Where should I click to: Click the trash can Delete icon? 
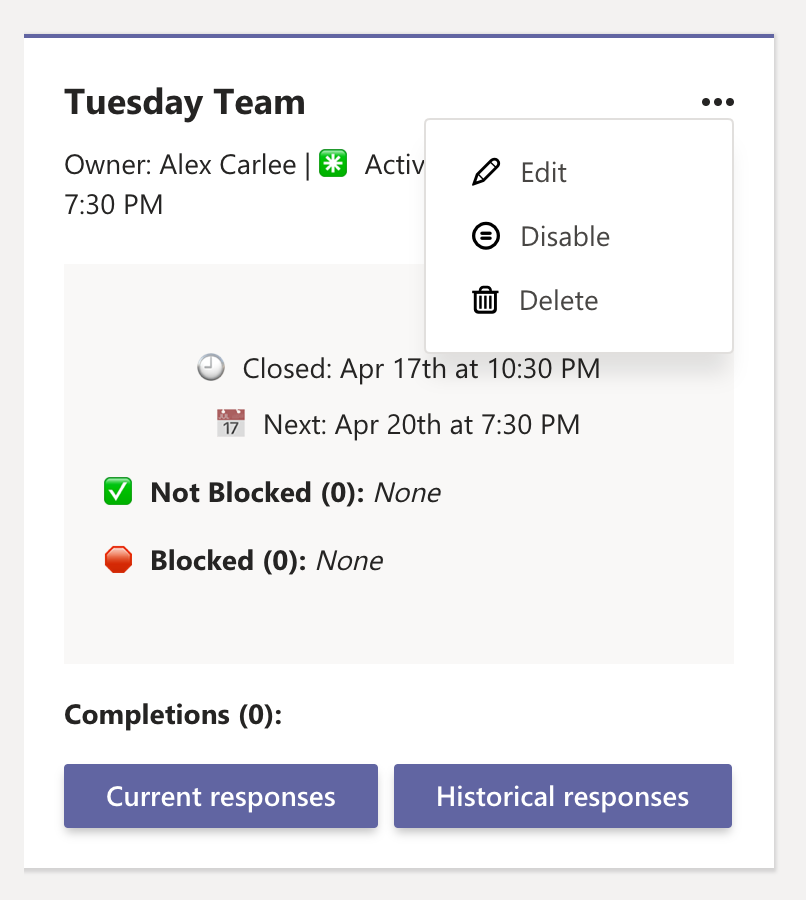[485, 300]
